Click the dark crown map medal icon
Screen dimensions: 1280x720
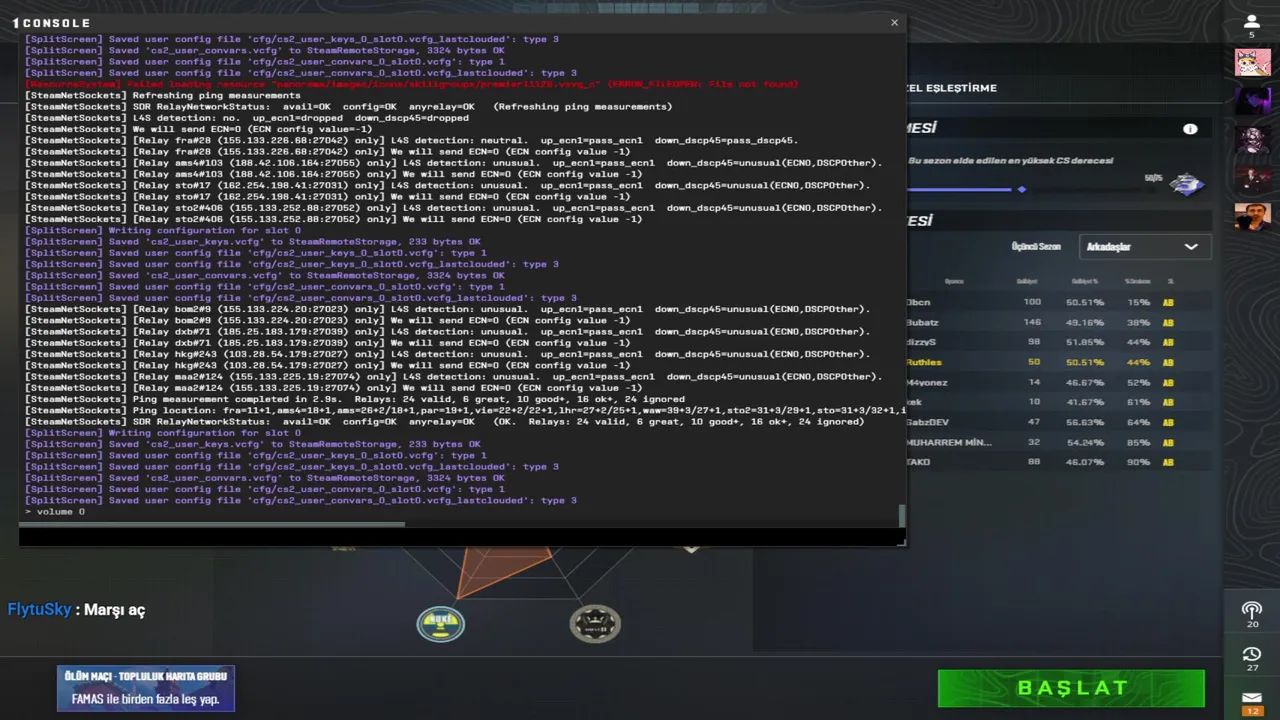tap(595, 624)
